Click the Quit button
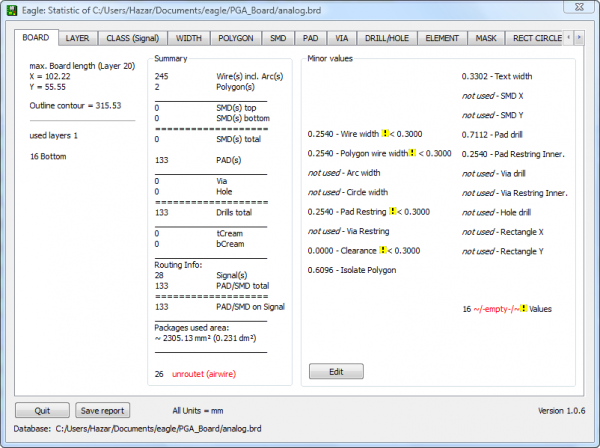 click(42, 411)
